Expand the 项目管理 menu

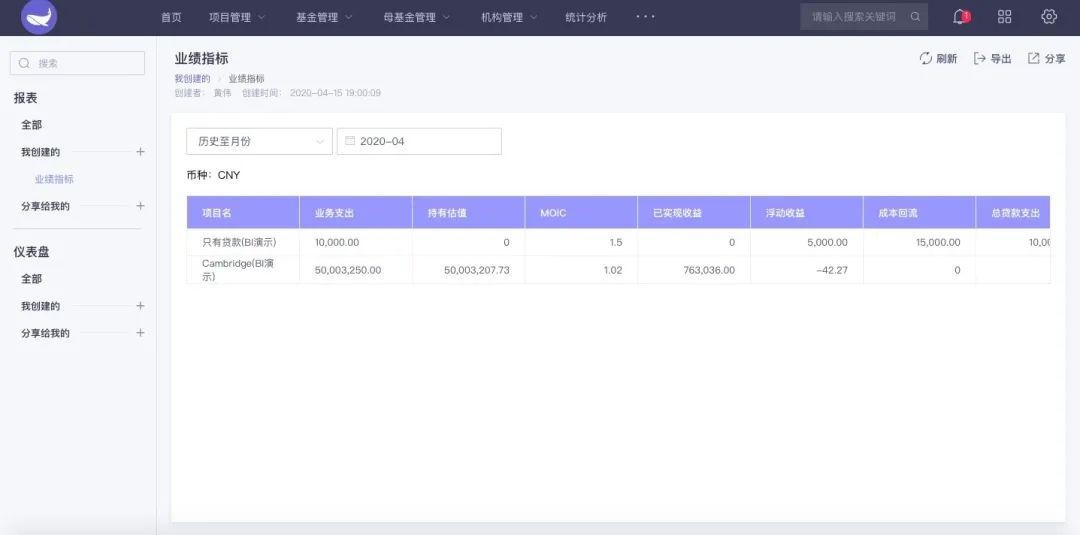coord(237,17)
